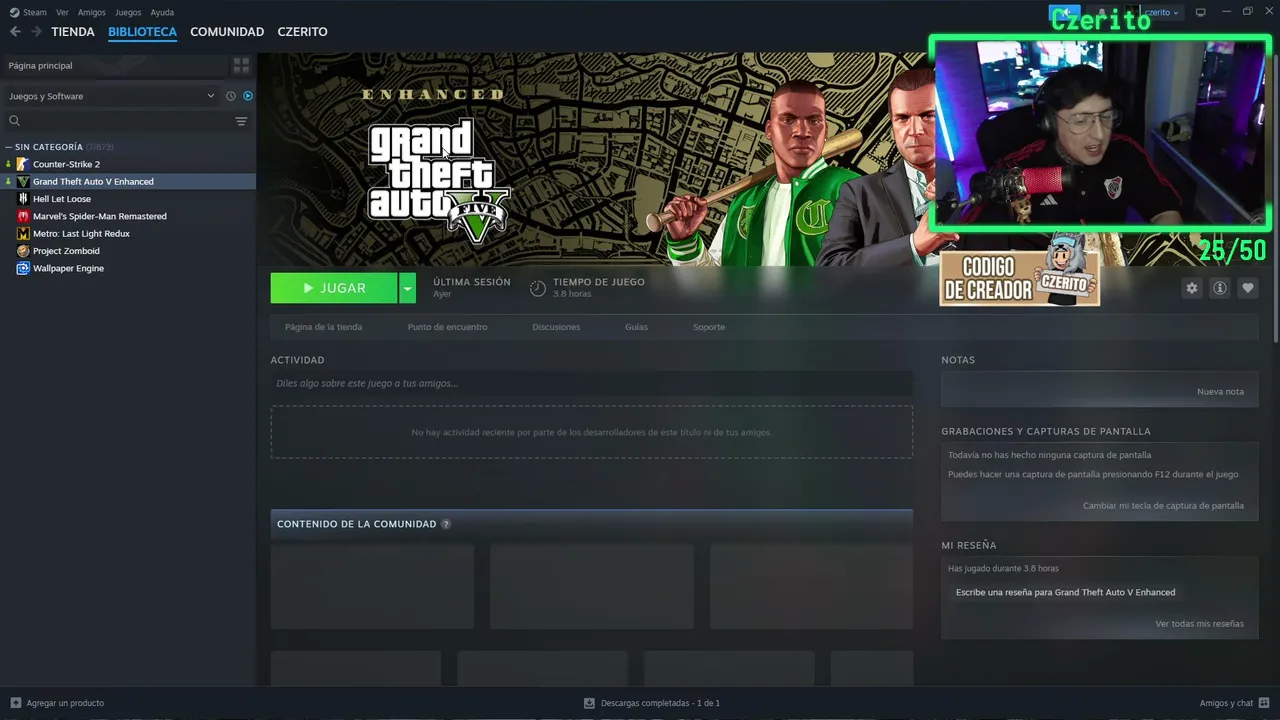Screen dimensions: 1280x720
Task: Click the Spider-Man Remastered game icon
Action: pyautogui.click(x=23, y=216)
